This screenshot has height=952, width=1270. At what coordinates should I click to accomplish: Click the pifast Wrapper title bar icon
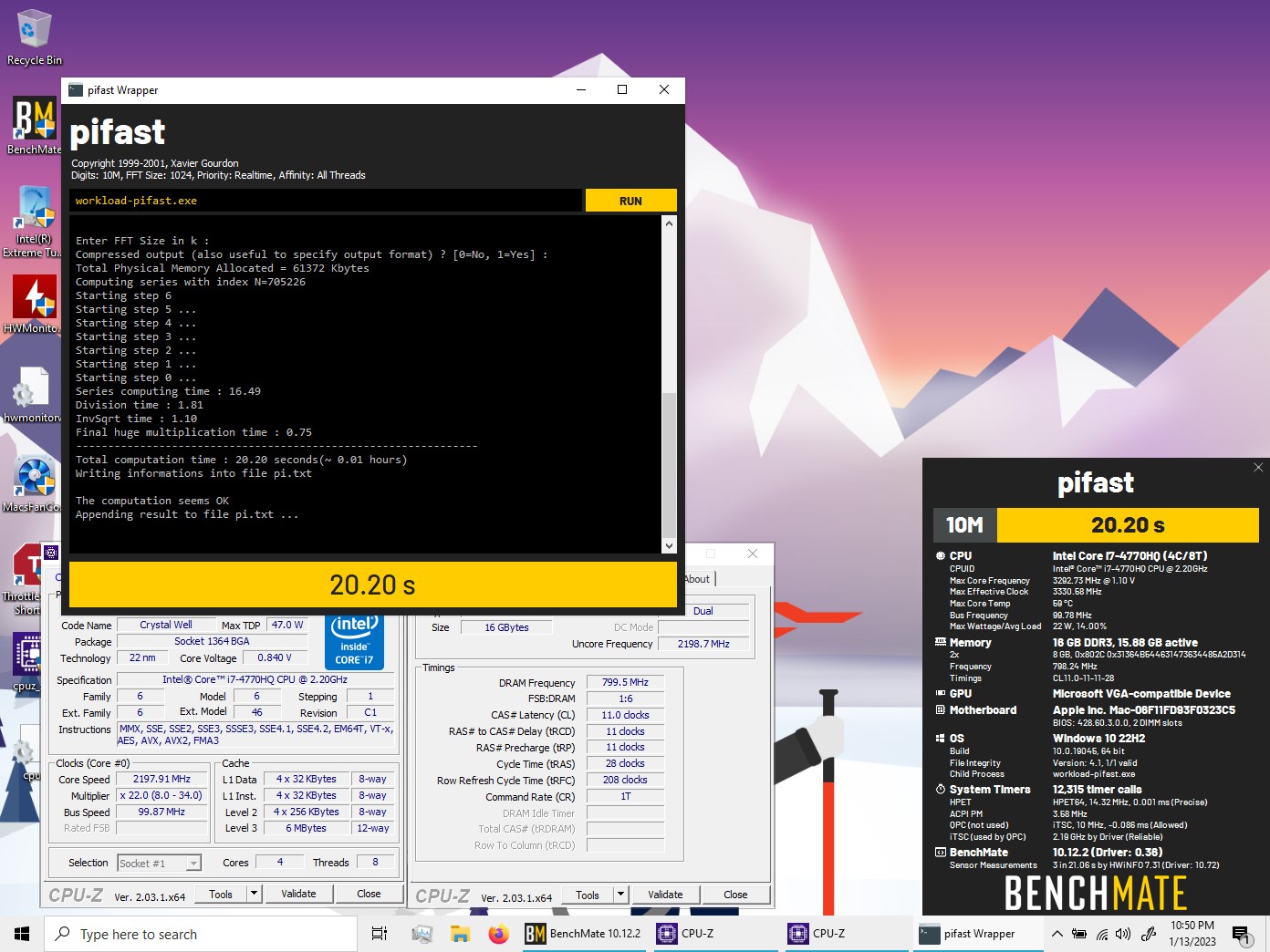(x=76, y=89)
